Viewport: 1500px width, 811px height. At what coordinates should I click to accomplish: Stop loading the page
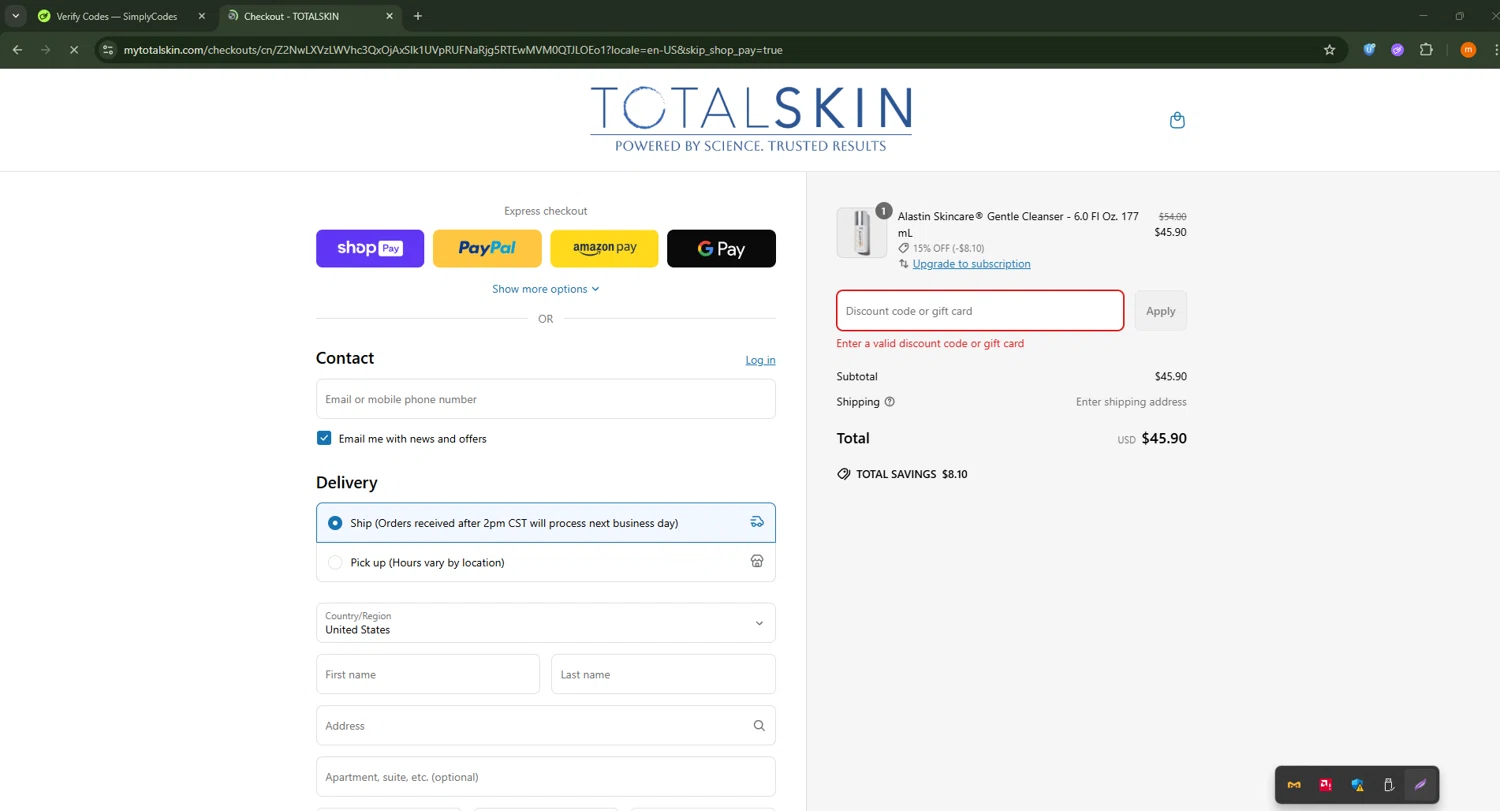[73, 50]
